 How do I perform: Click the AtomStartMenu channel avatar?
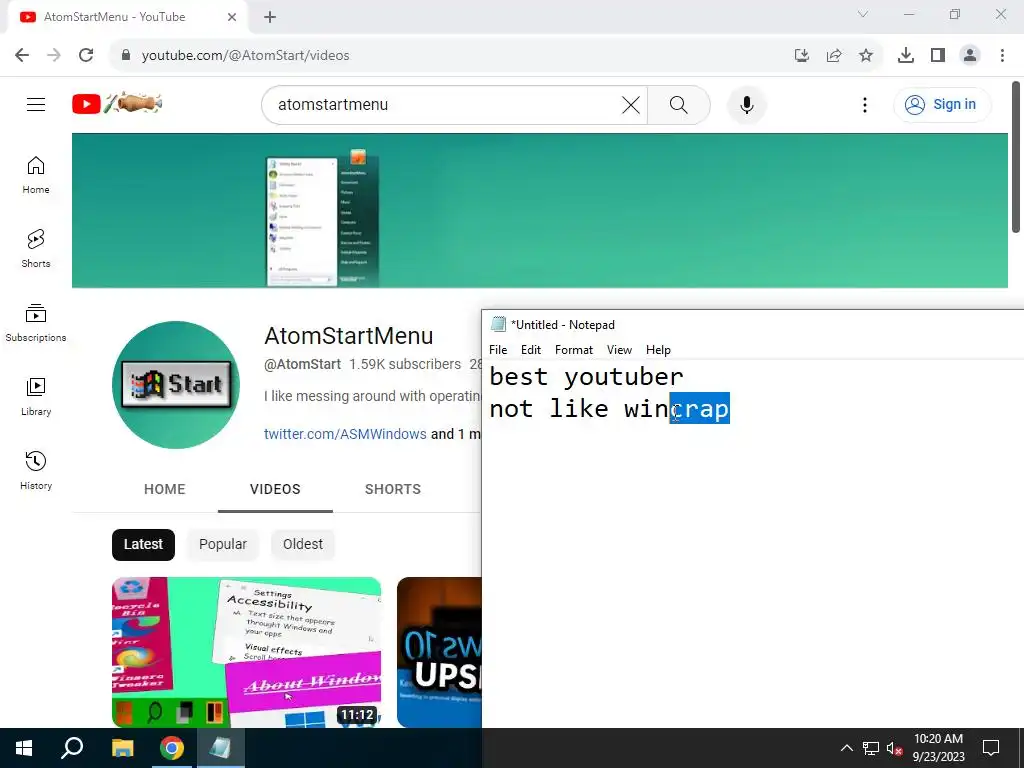176,385
